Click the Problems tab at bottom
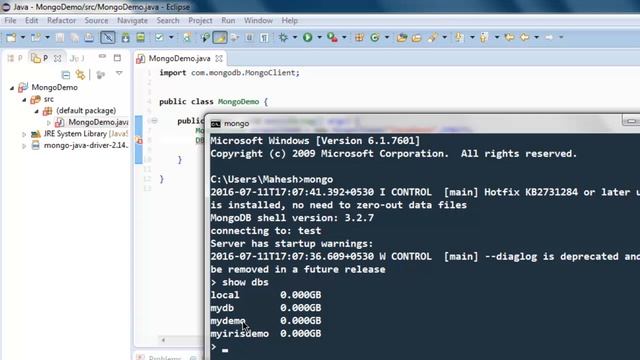This screenshot has height=360, width=640. click(164, 357)
